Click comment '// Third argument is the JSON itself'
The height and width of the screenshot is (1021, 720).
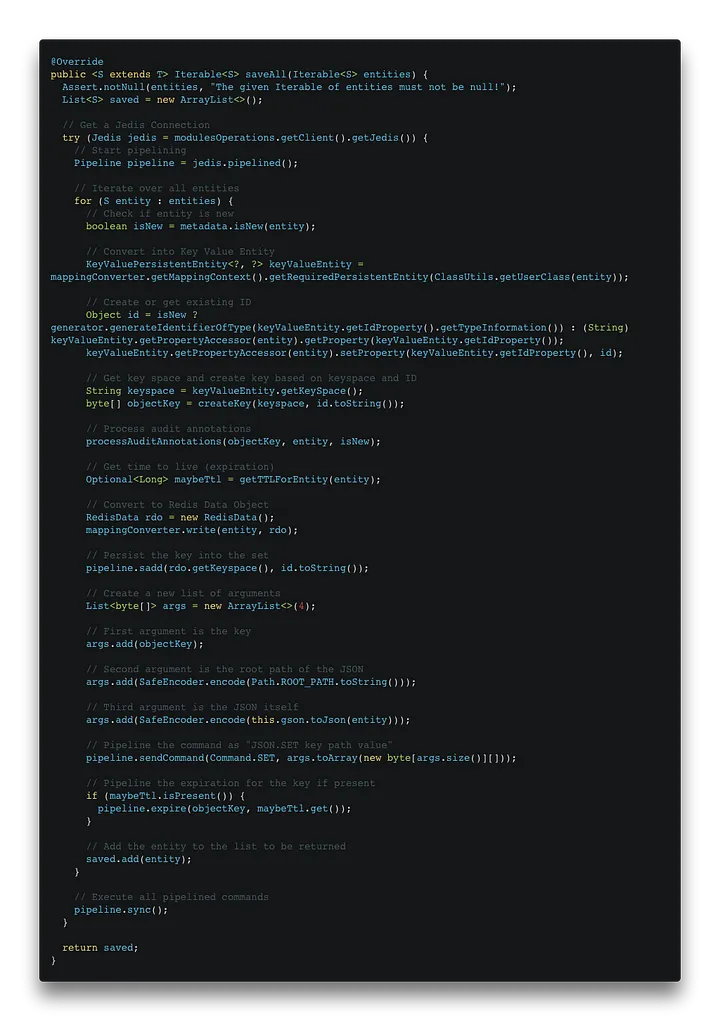pyautogui.click(x=192, y=707)
